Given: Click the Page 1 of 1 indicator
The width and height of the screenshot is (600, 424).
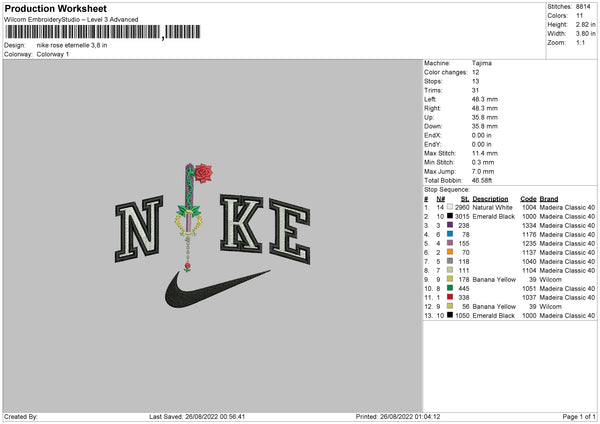Looking at the screenshot, I should click(x=579, y=416).
